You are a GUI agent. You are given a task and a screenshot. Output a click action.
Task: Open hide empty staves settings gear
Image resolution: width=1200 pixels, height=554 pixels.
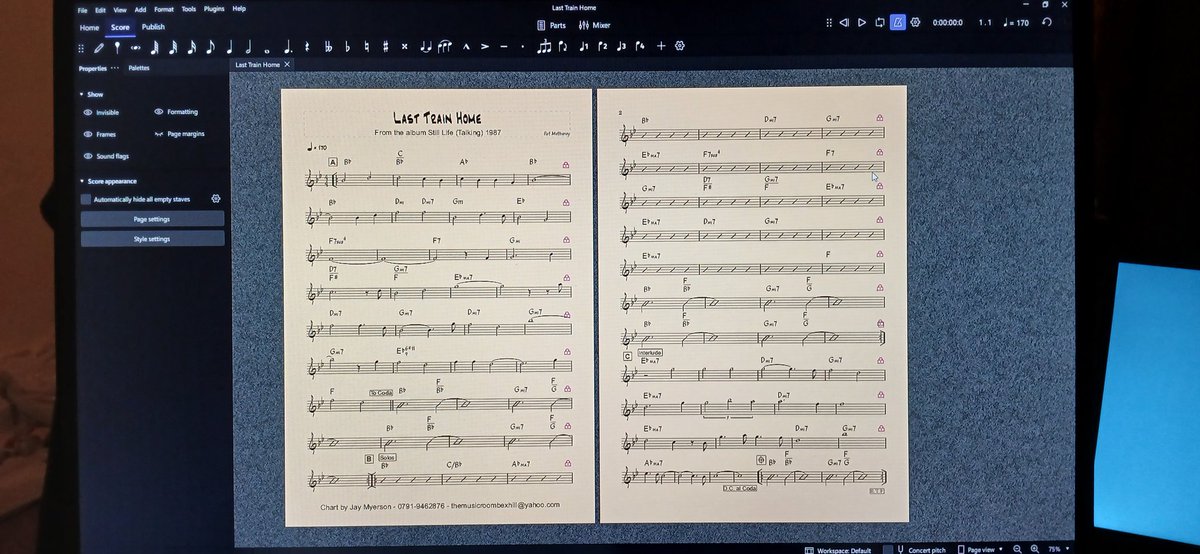tap(215, 199)
